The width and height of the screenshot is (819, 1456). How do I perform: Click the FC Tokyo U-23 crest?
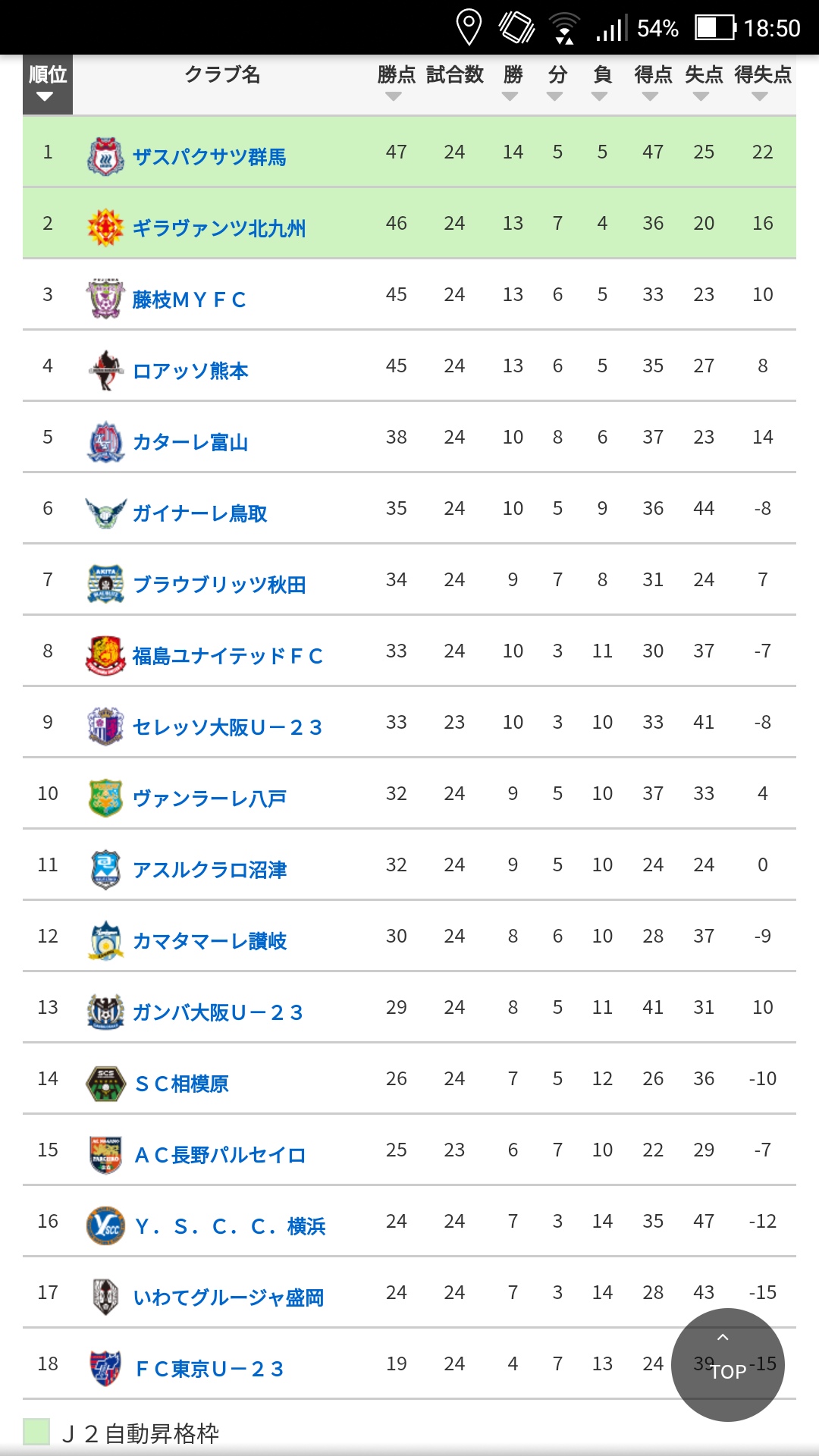tap(105, 1368)
